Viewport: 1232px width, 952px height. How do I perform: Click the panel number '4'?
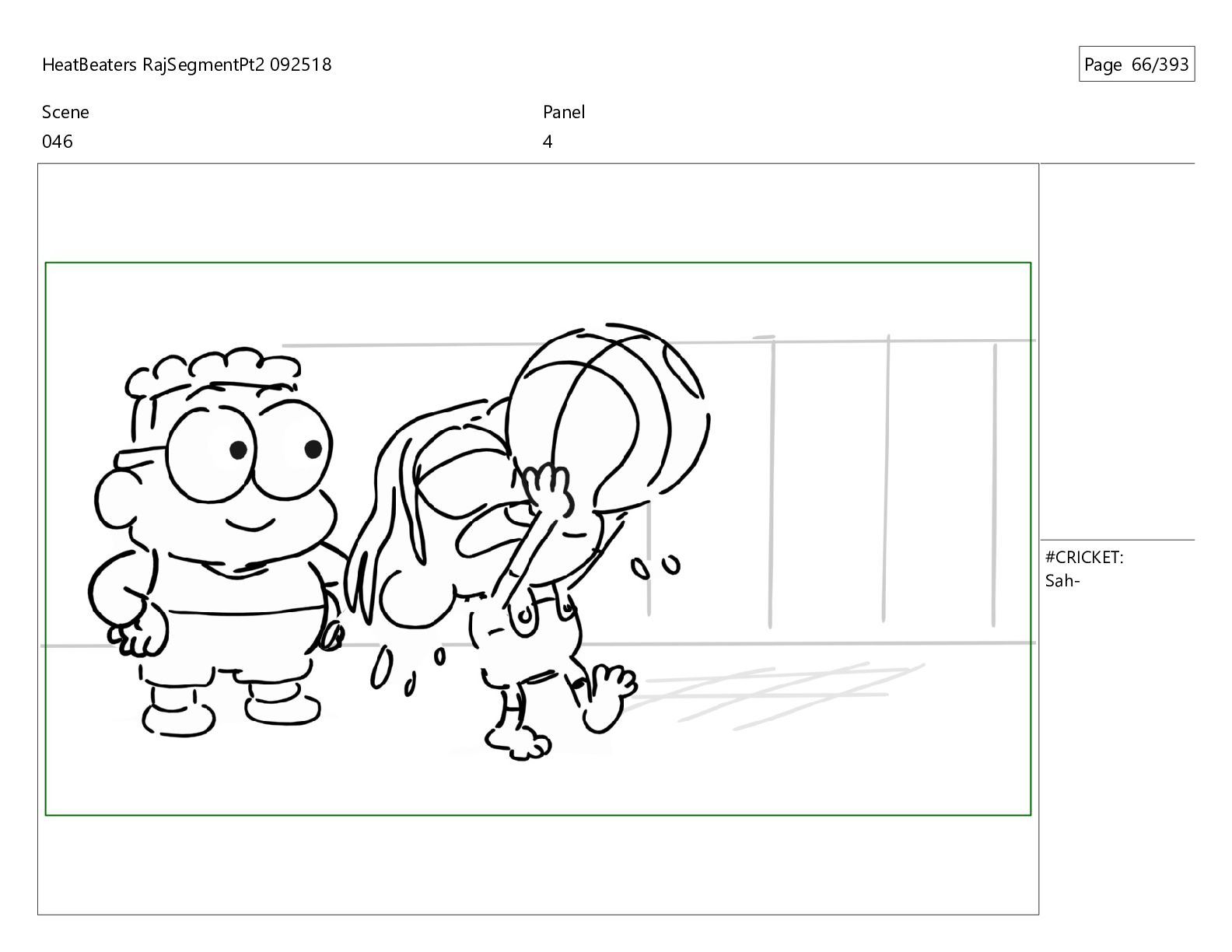548,142
